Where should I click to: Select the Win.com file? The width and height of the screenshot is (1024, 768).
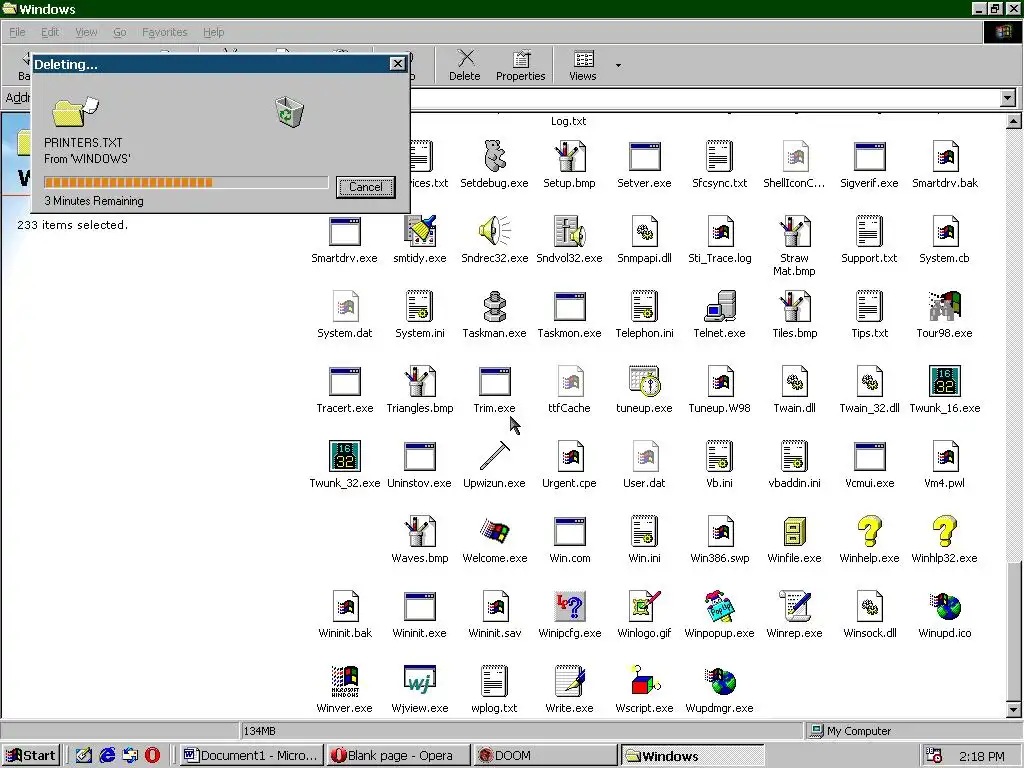coord(569,541)
